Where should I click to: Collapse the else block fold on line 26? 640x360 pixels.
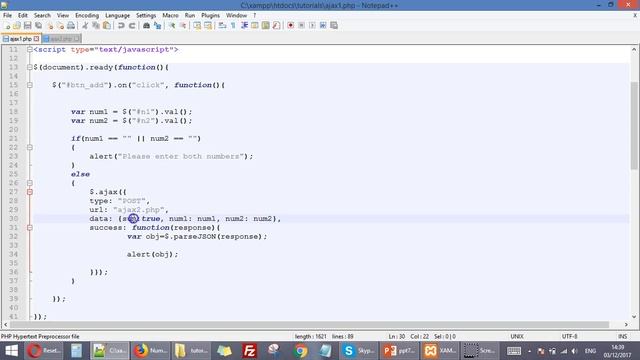29,183
